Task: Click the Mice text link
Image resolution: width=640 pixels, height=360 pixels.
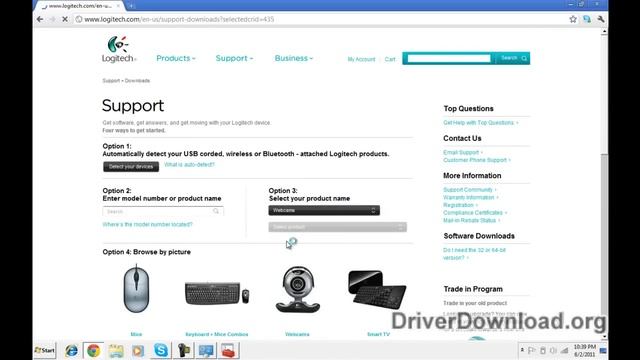Action: click(x=136, y=334)
